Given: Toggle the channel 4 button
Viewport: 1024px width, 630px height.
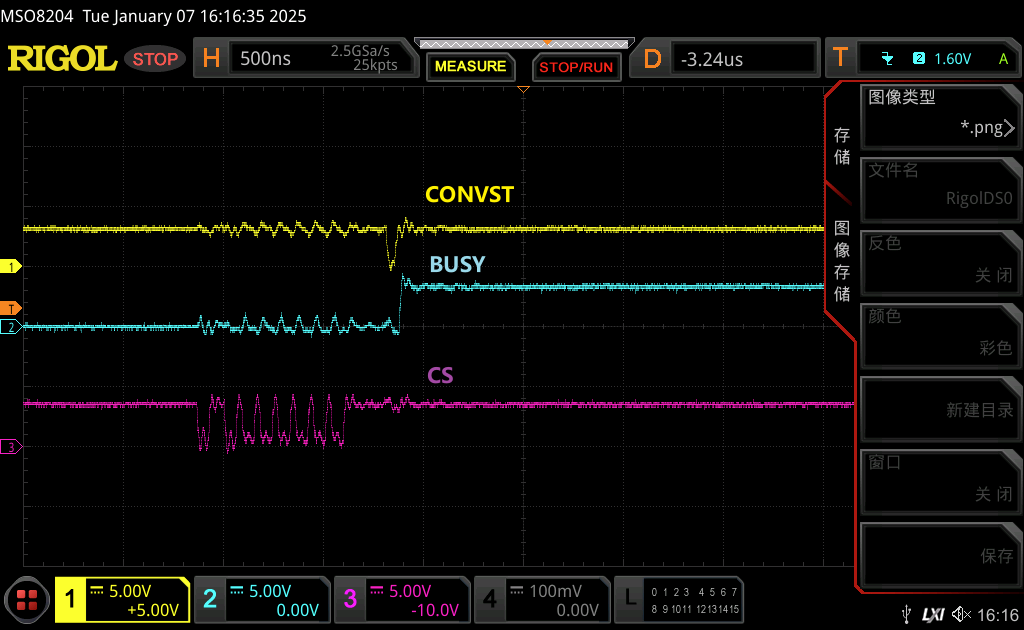Looking at the screenshot, I should (490, 599).
